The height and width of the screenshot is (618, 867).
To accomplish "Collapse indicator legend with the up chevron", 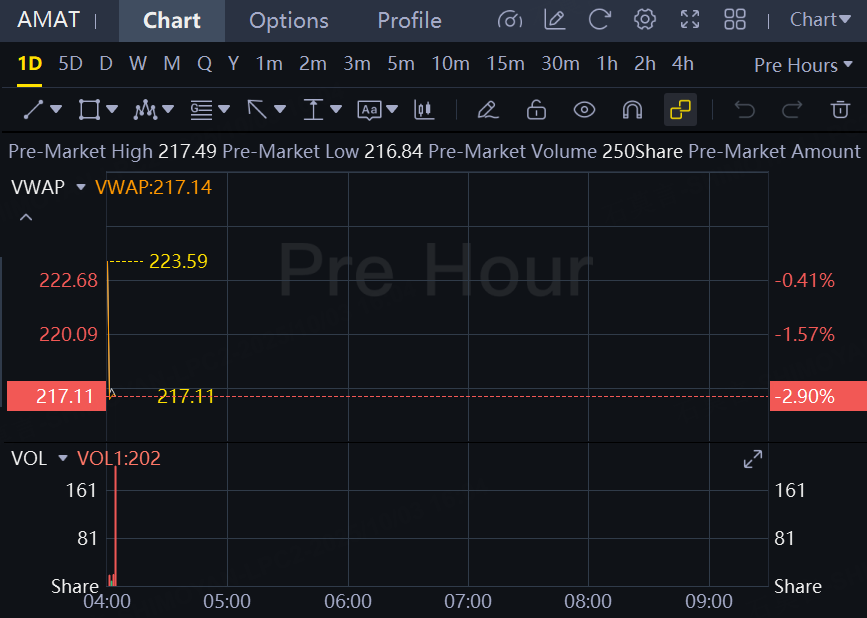I will point(26,217).
